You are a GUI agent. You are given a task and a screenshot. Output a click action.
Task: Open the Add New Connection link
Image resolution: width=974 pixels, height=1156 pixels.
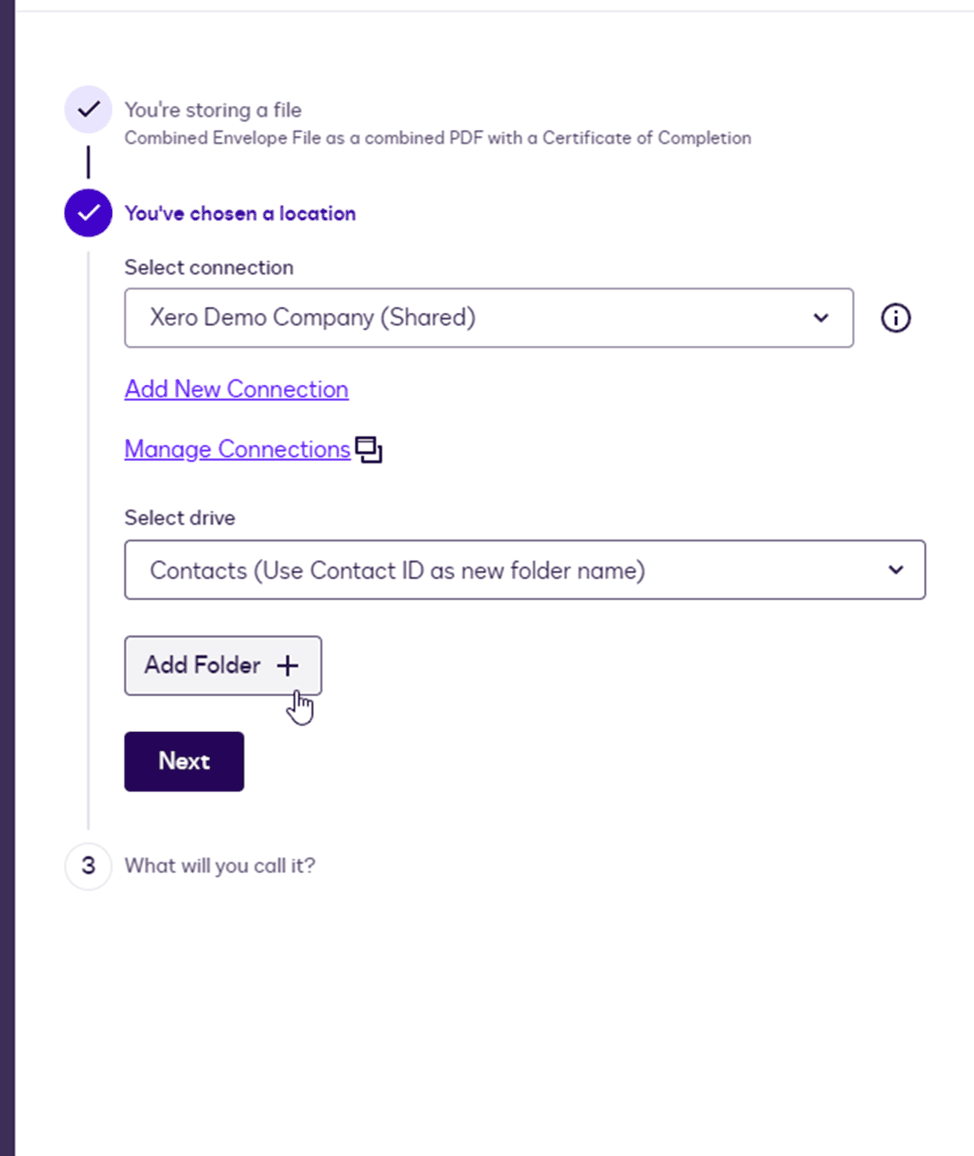[x=236, y=389]
